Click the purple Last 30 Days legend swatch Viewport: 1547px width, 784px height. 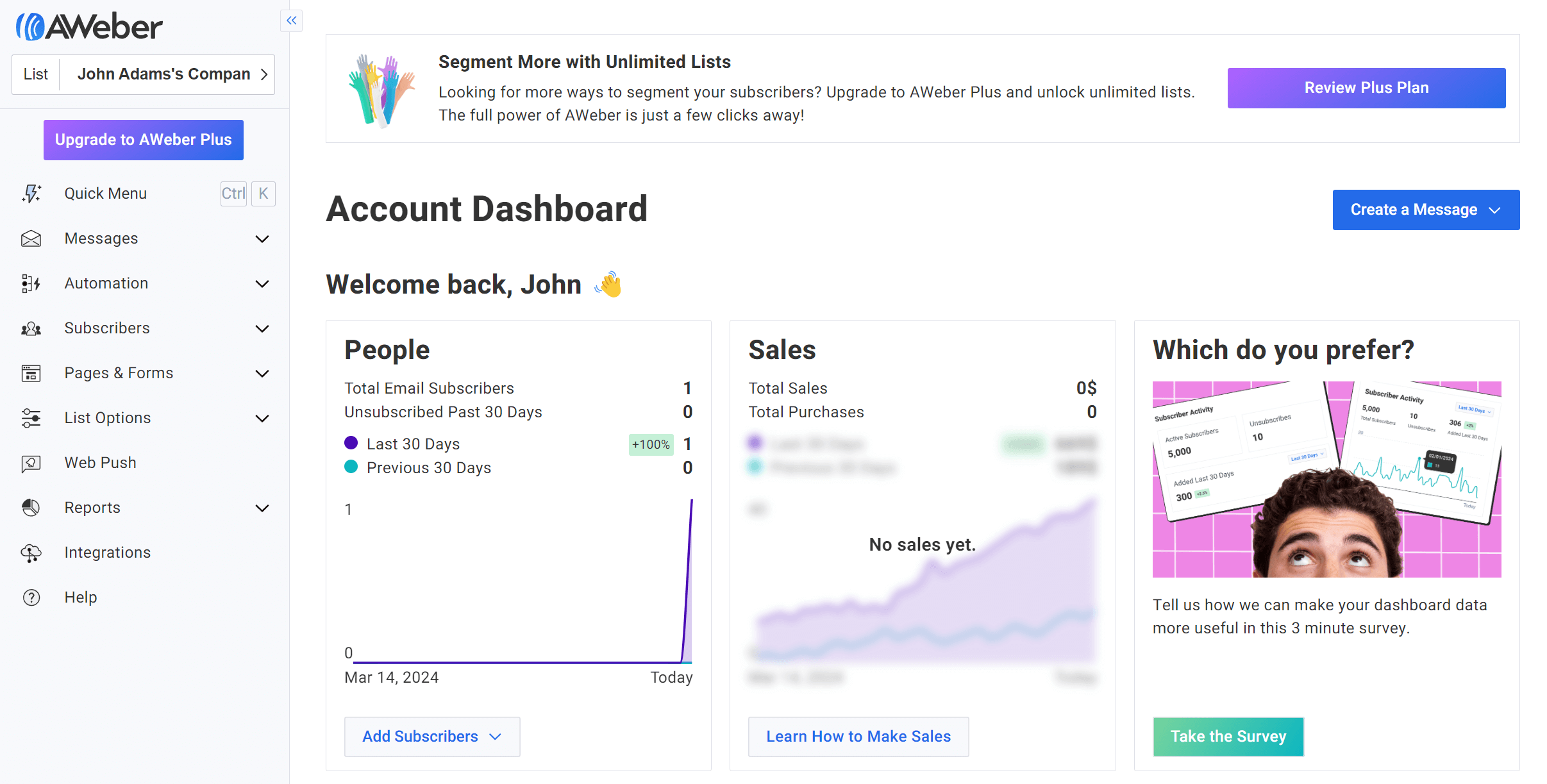pyautogui.click(x=351, y=442)
